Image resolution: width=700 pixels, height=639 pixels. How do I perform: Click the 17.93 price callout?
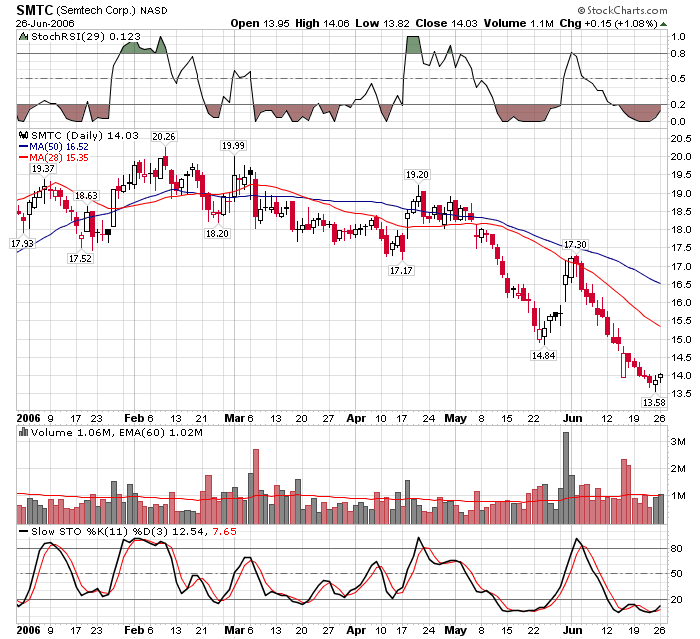tap(22, 243)
